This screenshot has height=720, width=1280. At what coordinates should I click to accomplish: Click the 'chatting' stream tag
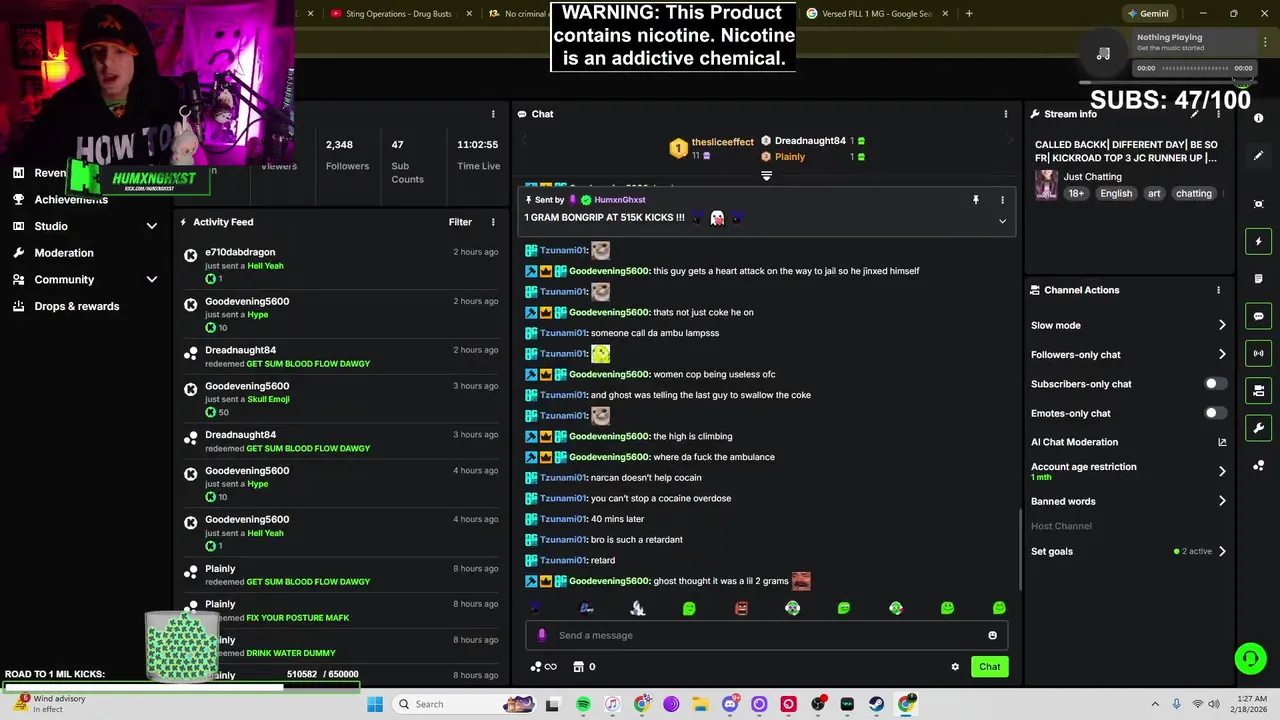(1193, 194)
